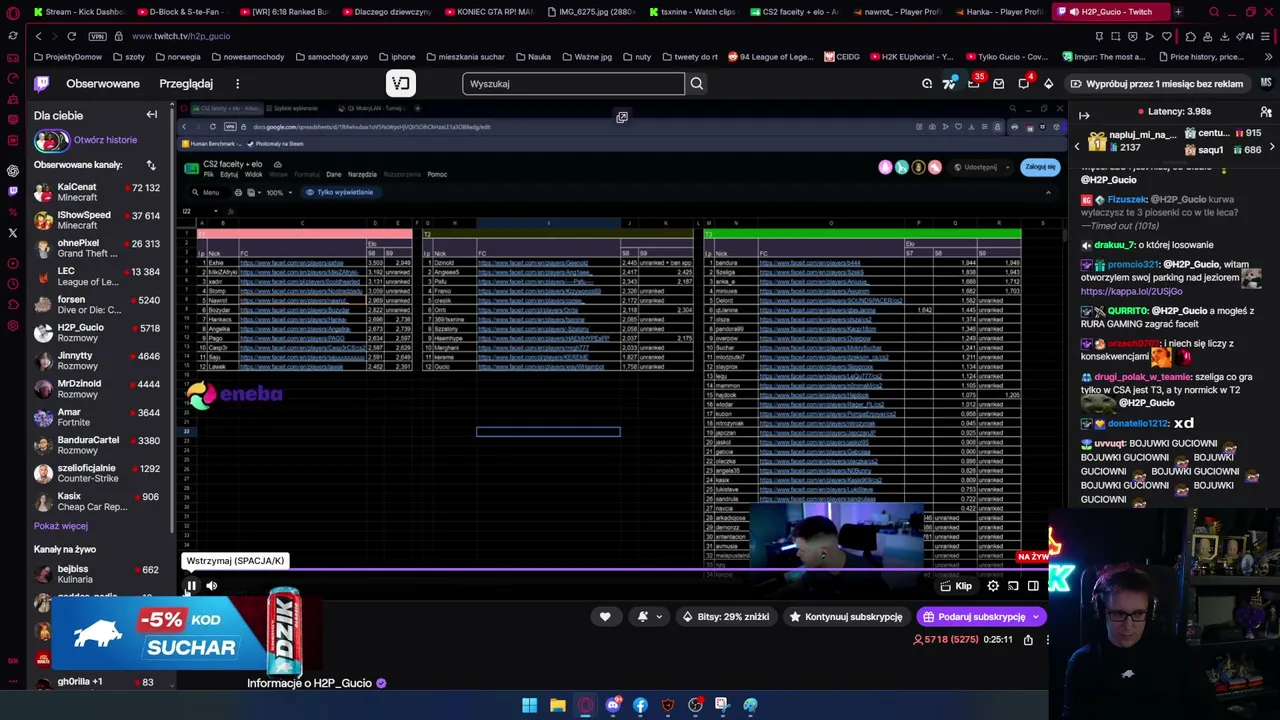The image size is (1280, 720).
Task: Click the heart follow button
Action: pos(605,617)
